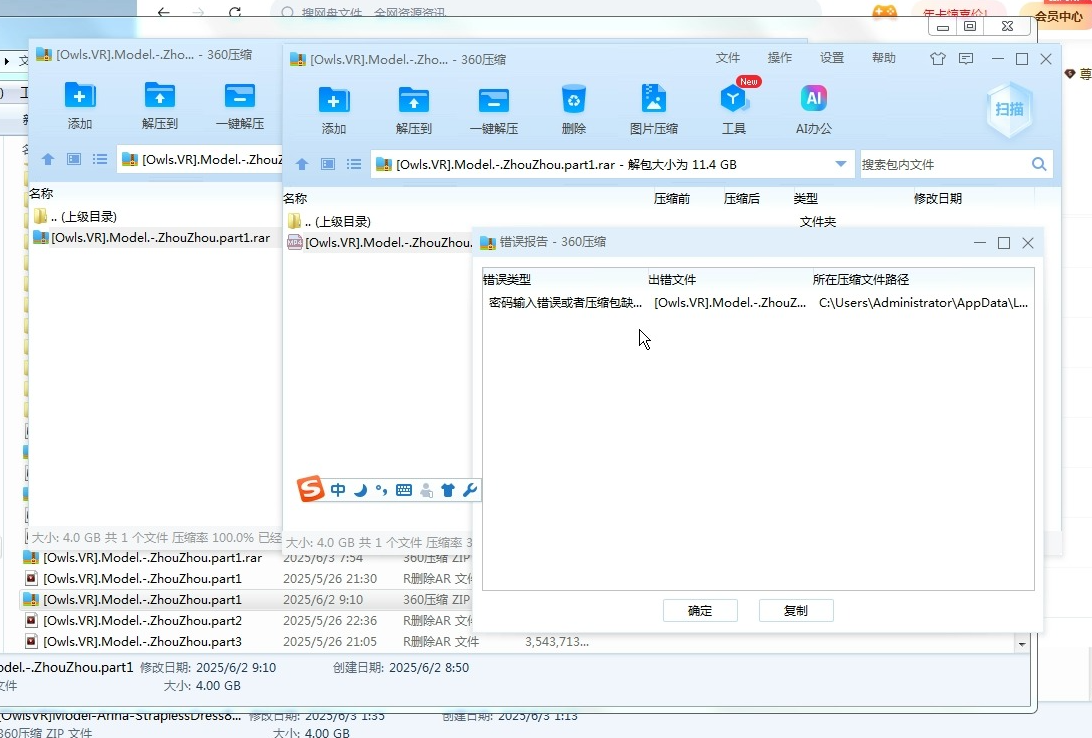Toggle Sogou full/half-width moon icon
The image size is (1092, 738).
360,490
